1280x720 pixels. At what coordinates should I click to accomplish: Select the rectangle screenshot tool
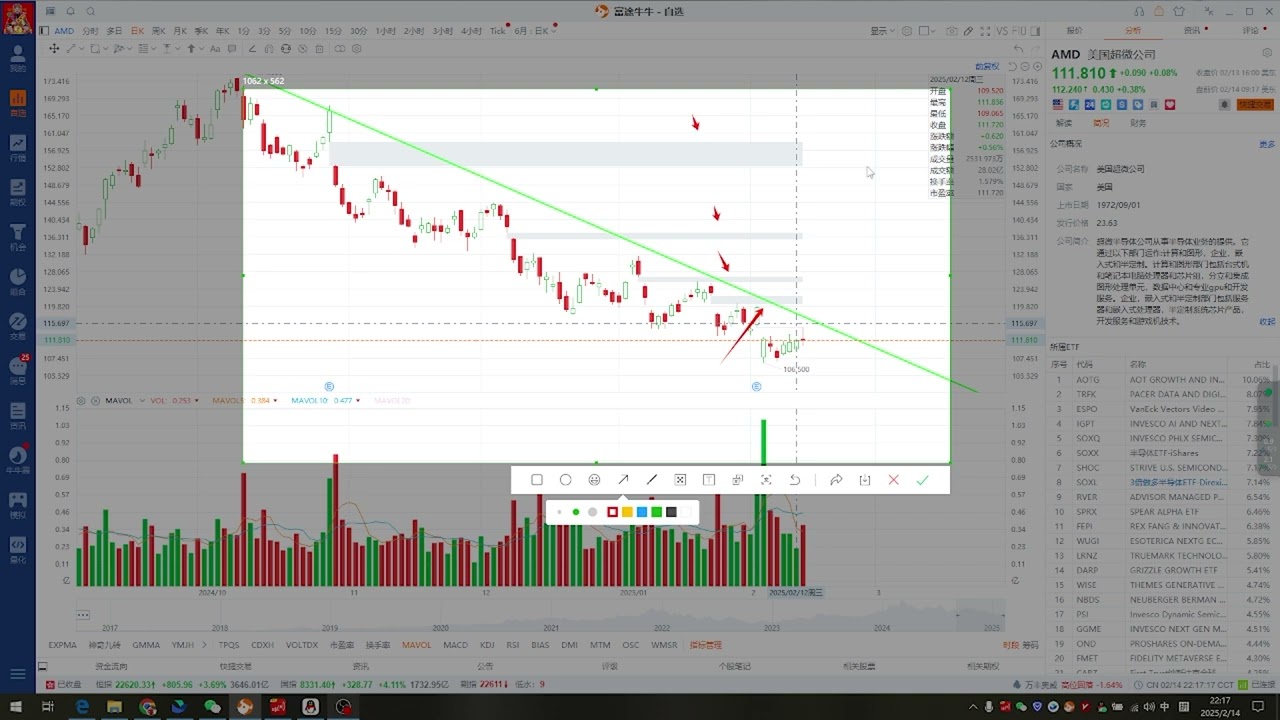pyautogui.click(x=537, y=480)
